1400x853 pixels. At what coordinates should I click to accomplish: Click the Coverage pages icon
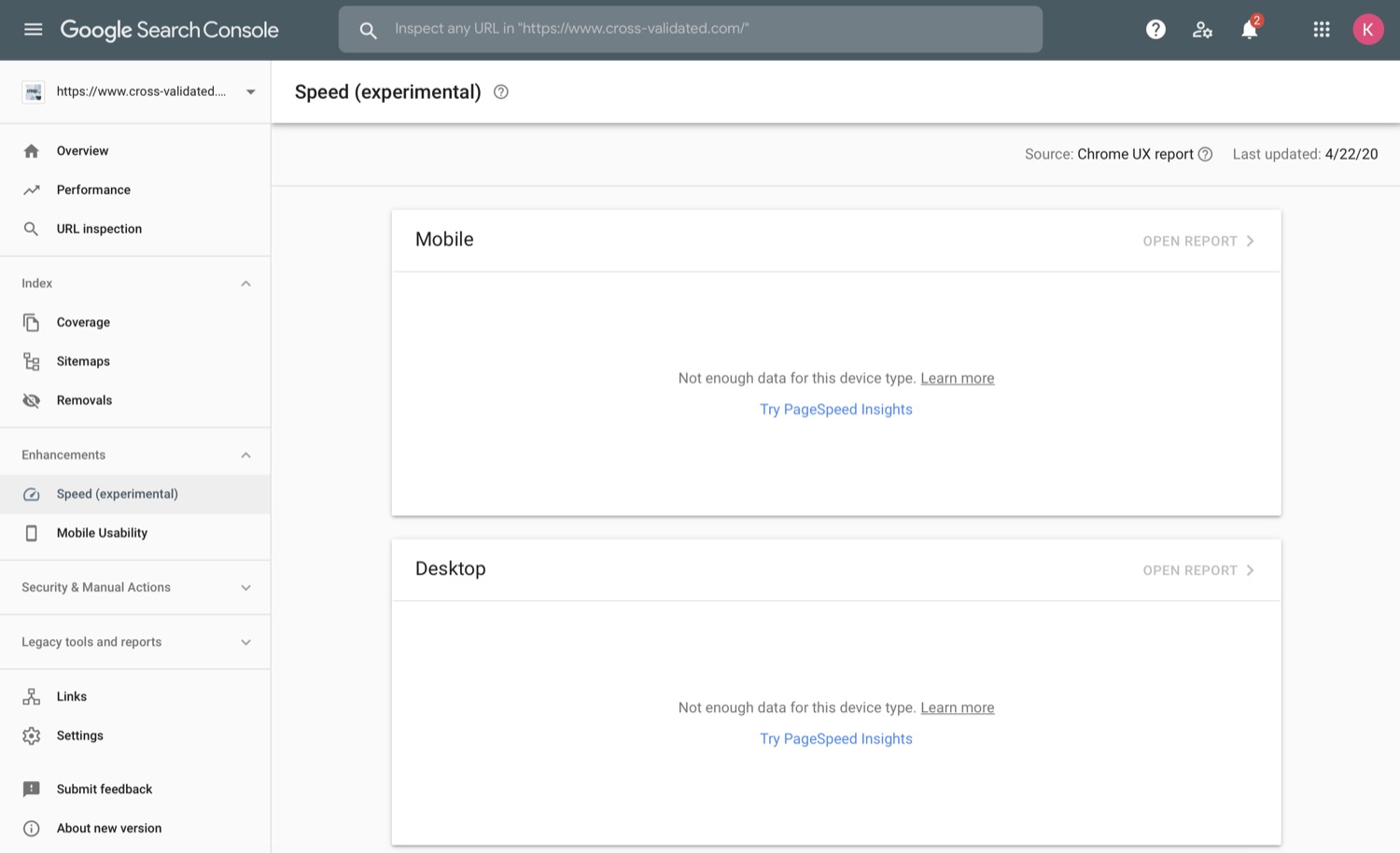click(x=32, y=322)
